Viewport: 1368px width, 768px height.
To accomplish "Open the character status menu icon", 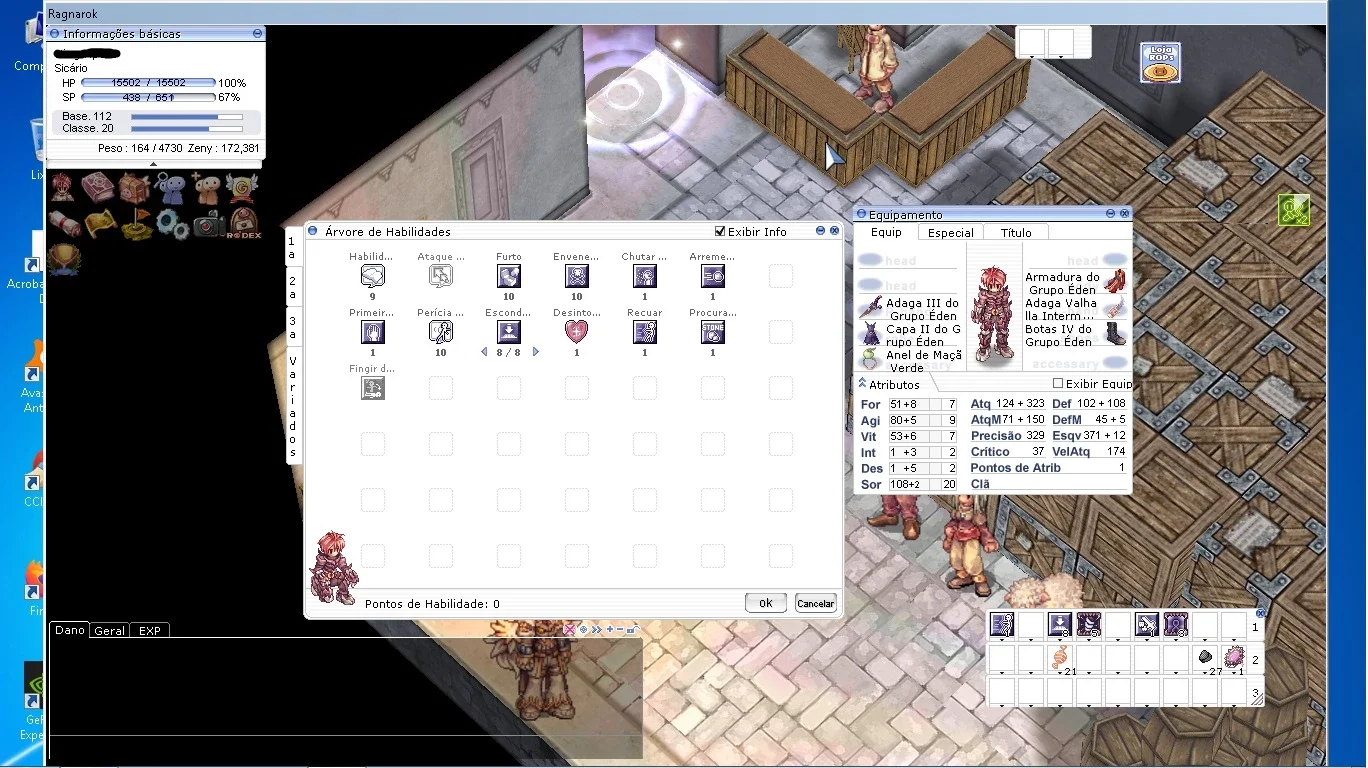I will coord(63,187).
